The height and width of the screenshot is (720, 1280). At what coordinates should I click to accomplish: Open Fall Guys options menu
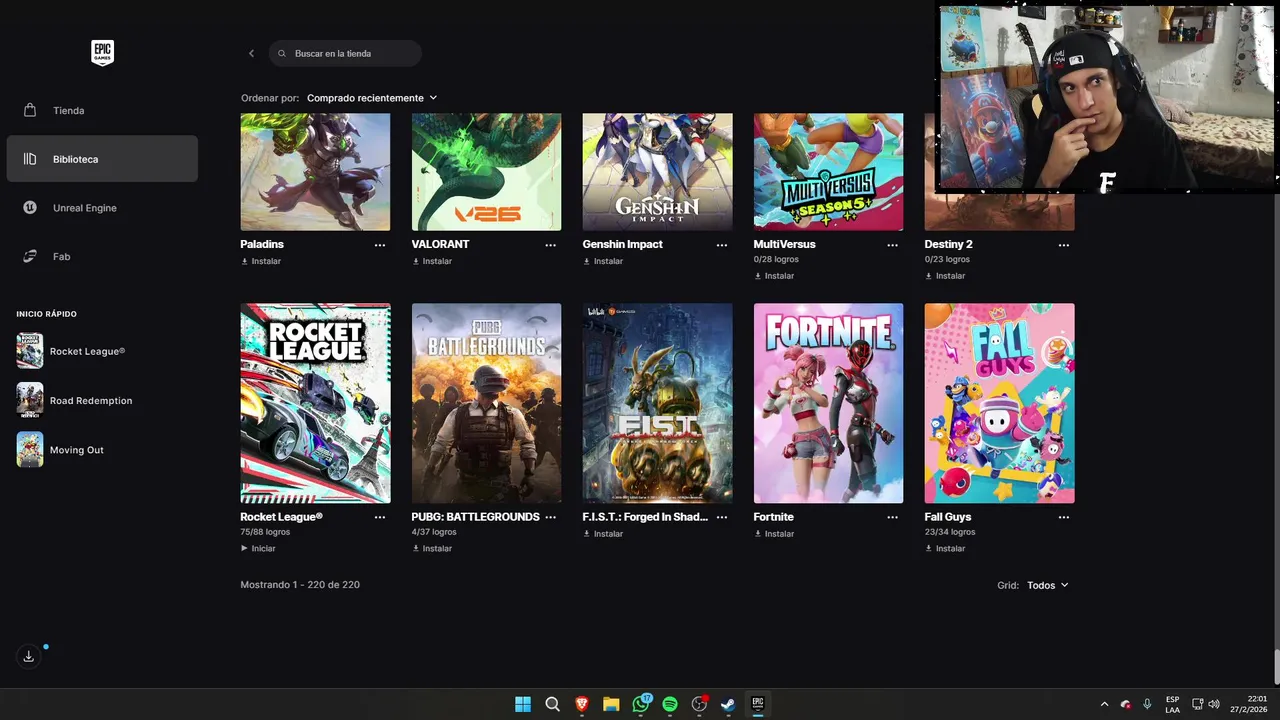pos(1064,518)
